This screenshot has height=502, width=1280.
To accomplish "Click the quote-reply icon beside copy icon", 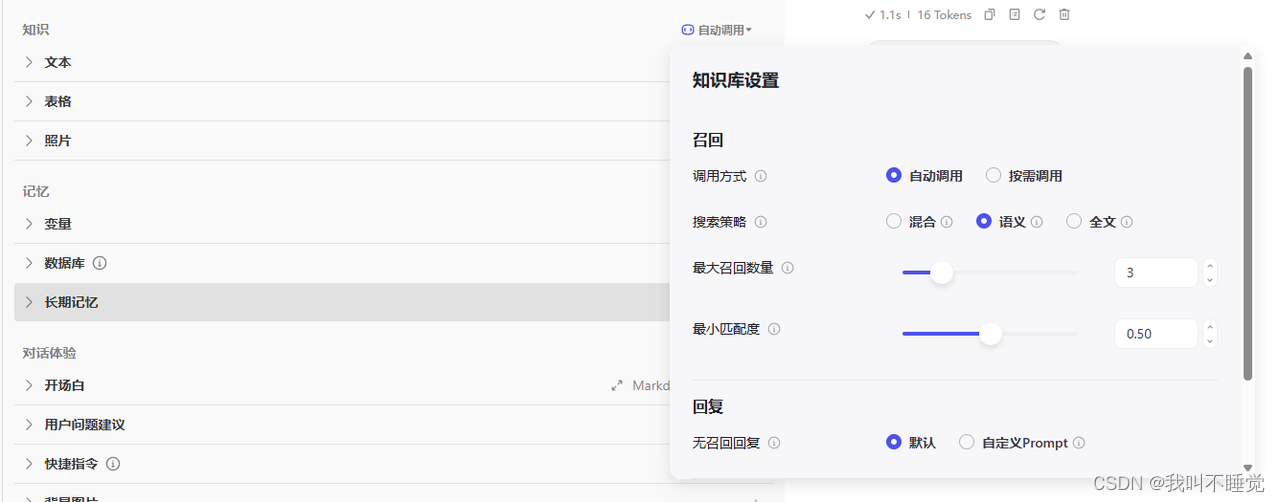I will click(1014, 15).
